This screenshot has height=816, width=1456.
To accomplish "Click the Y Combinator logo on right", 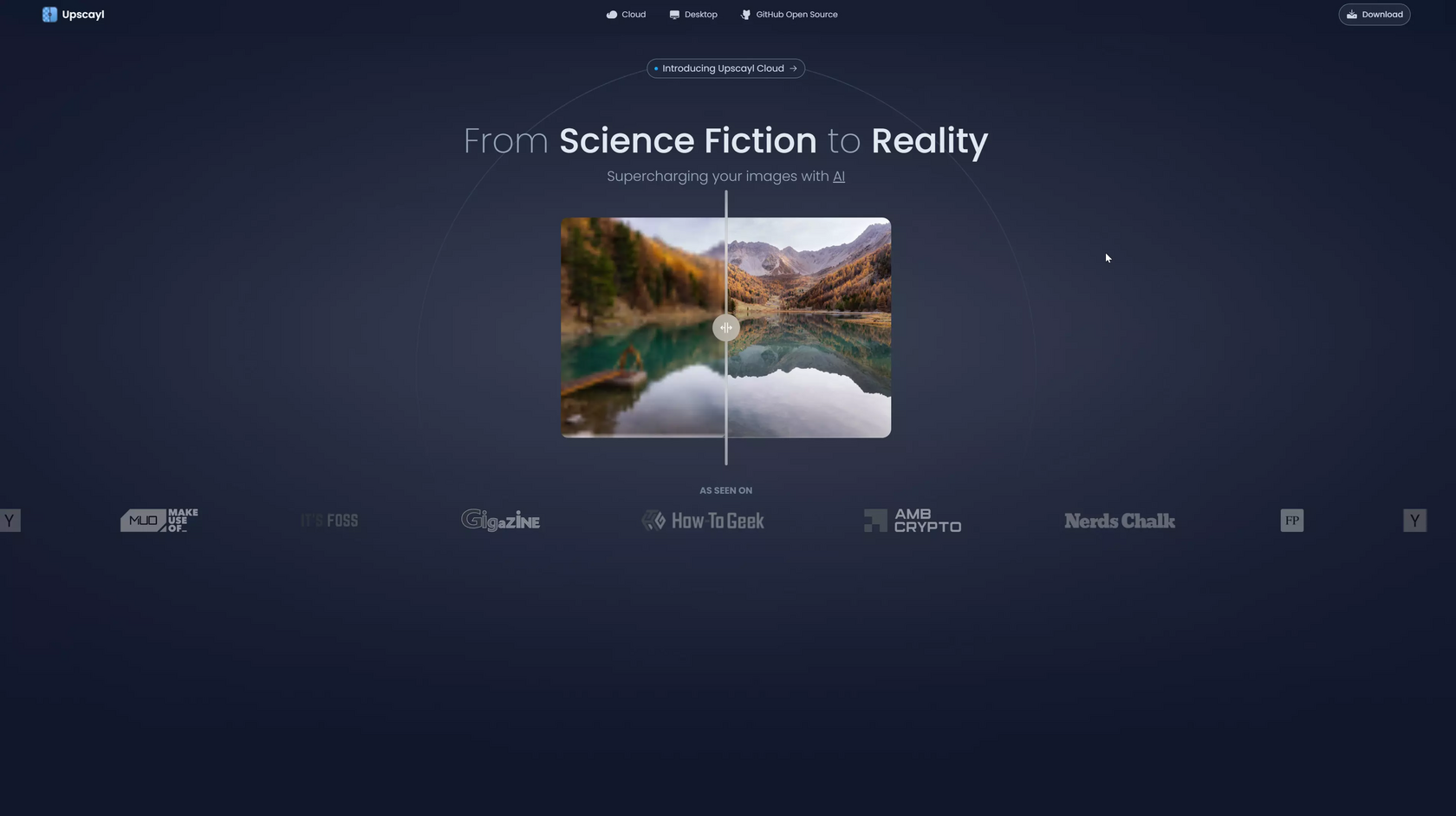I will pyautogui.click(x=1414, y=521).
